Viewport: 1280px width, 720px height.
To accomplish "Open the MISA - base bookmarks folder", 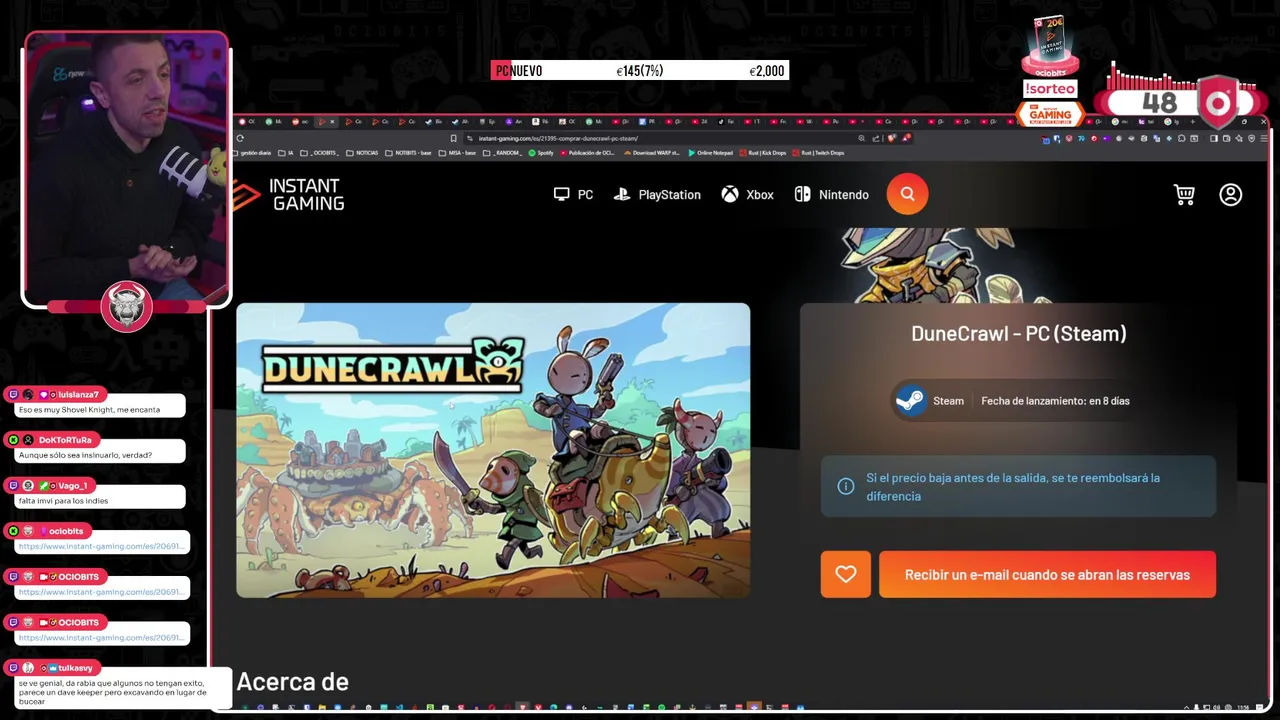I will pyautogui.click(x=457, y=153).
